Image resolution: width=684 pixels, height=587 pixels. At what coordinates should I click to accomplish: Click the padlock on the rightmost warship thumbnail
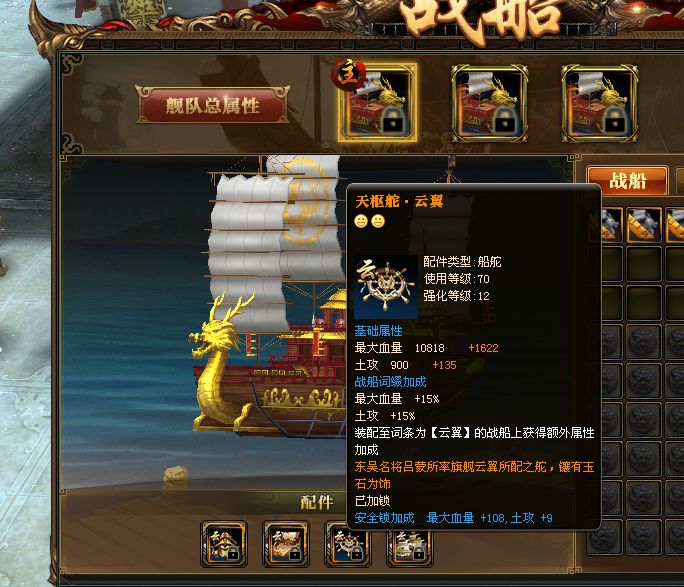pos(616,119)
